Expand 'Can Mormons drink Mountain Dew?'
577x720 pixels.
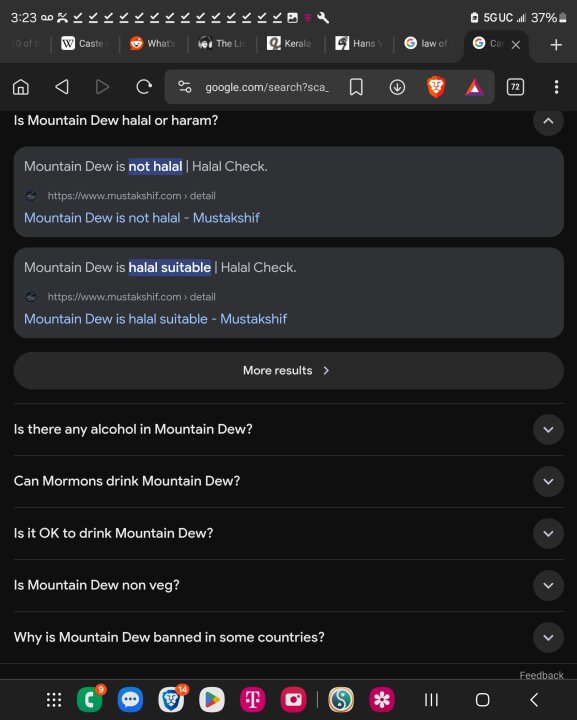pos(548,482)
